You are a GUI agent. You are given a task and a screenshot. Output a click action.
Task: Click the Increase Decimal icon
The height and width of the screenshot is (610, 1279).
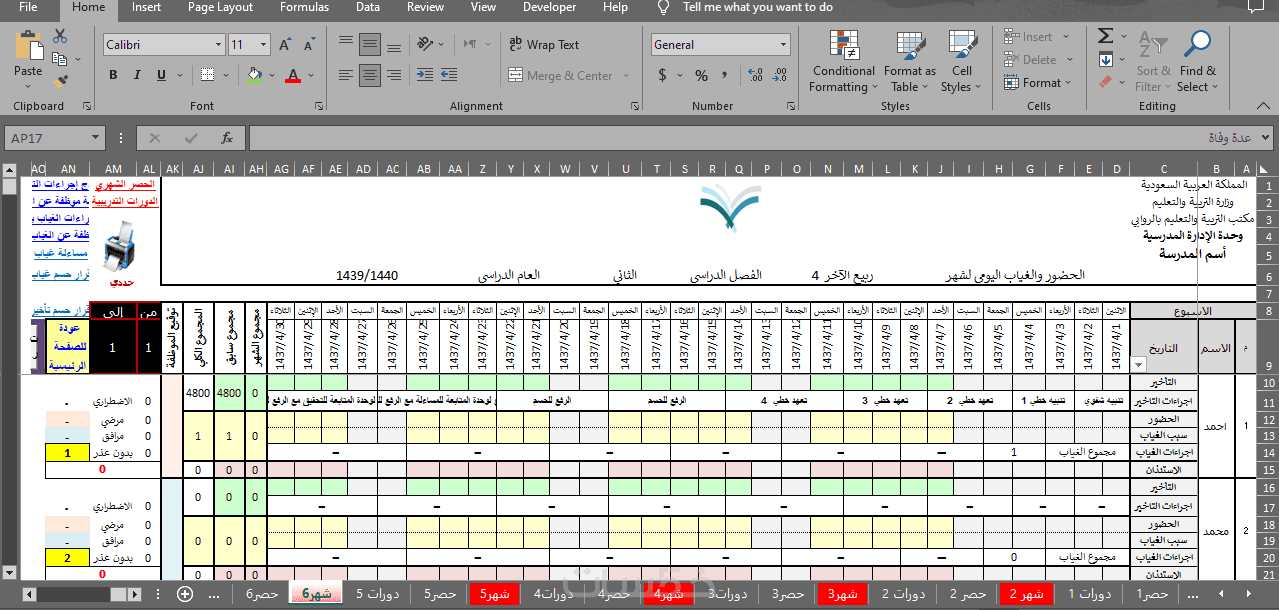tap(753, 76)
